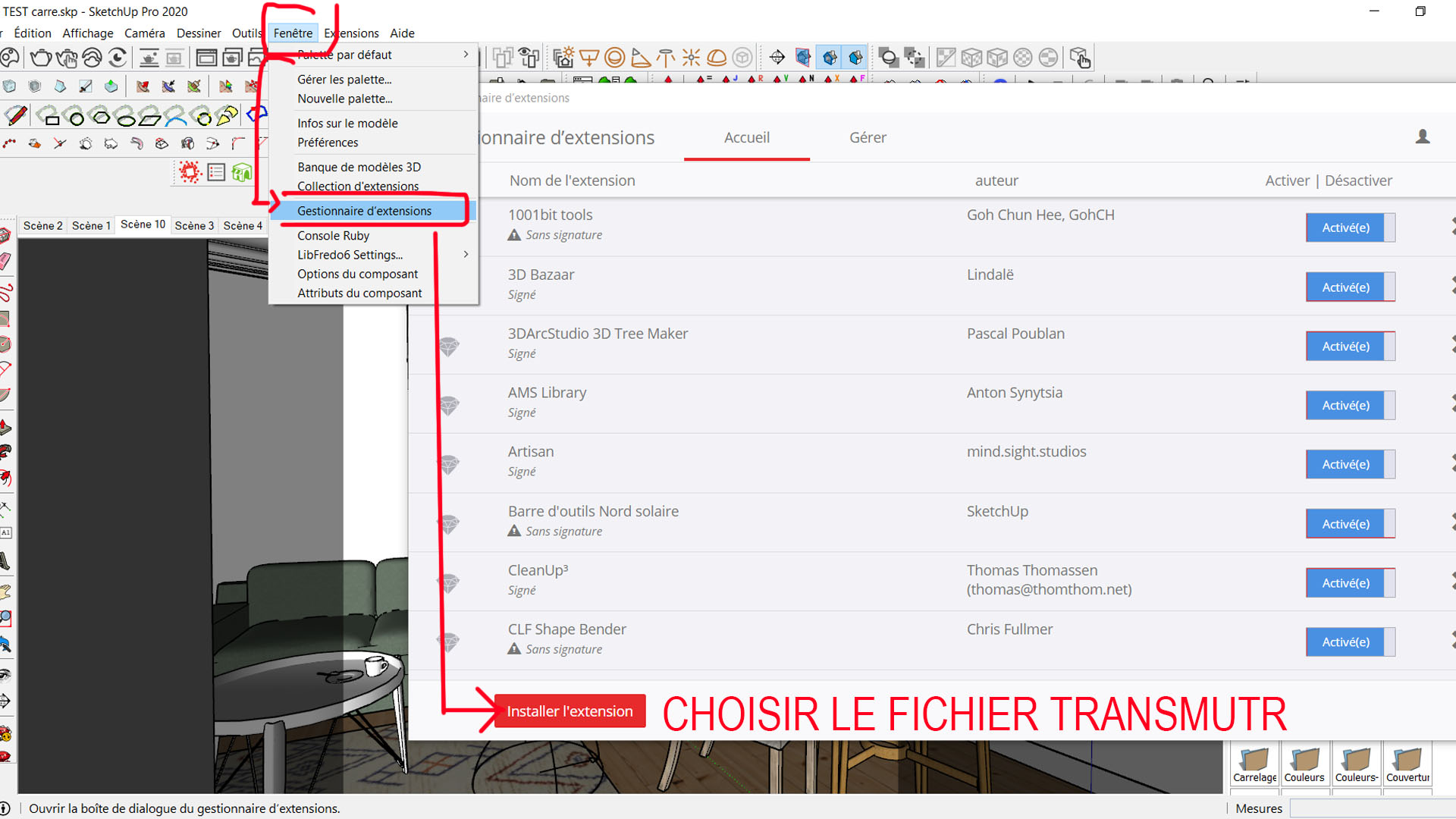Select the Polygon drawing tool
This screenshot has width=1456, height=819.
[x=99, y=116]
